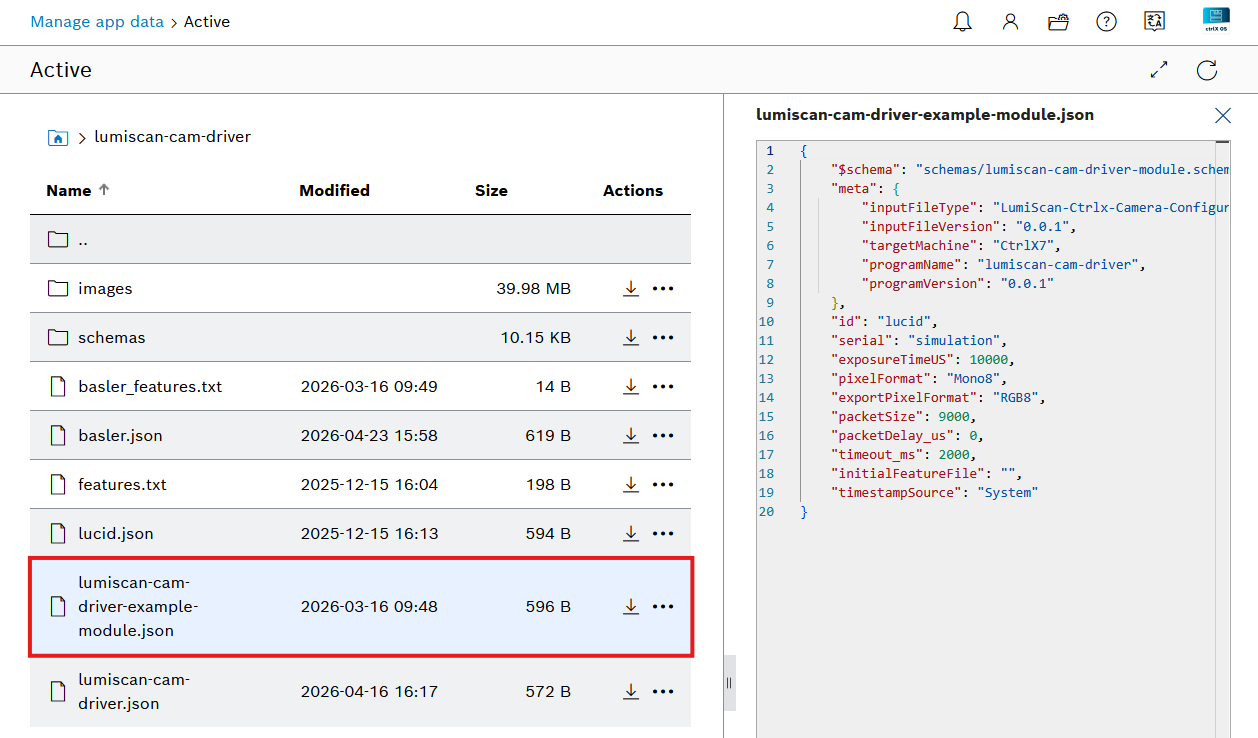The image size is (1258, 738).
Task: Open the file manager folder icon in header
Action: (x=1058, y=22)
